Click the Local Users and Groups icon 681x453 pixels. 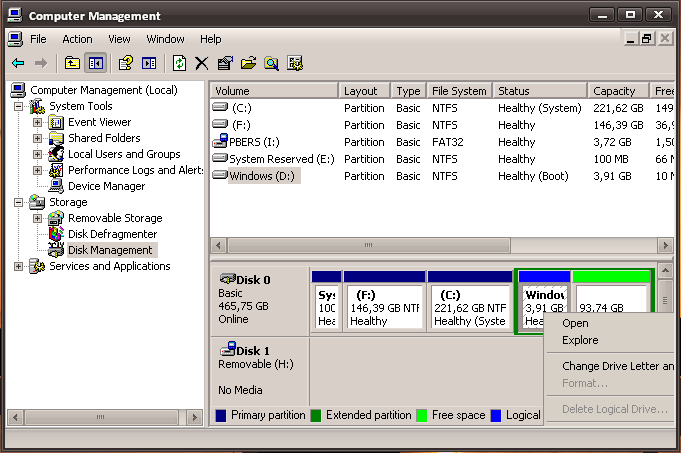(x=56, y=154)
